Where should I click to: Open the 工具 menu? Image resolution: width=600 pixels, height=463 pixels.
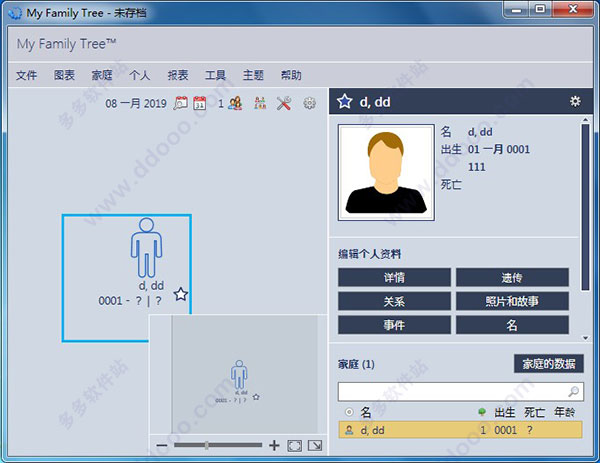(215, 75)
